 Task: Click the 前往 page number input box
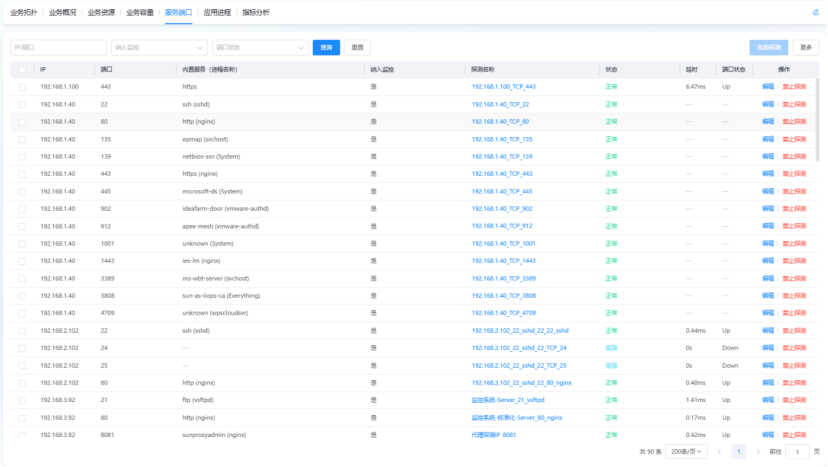[797, 452]
